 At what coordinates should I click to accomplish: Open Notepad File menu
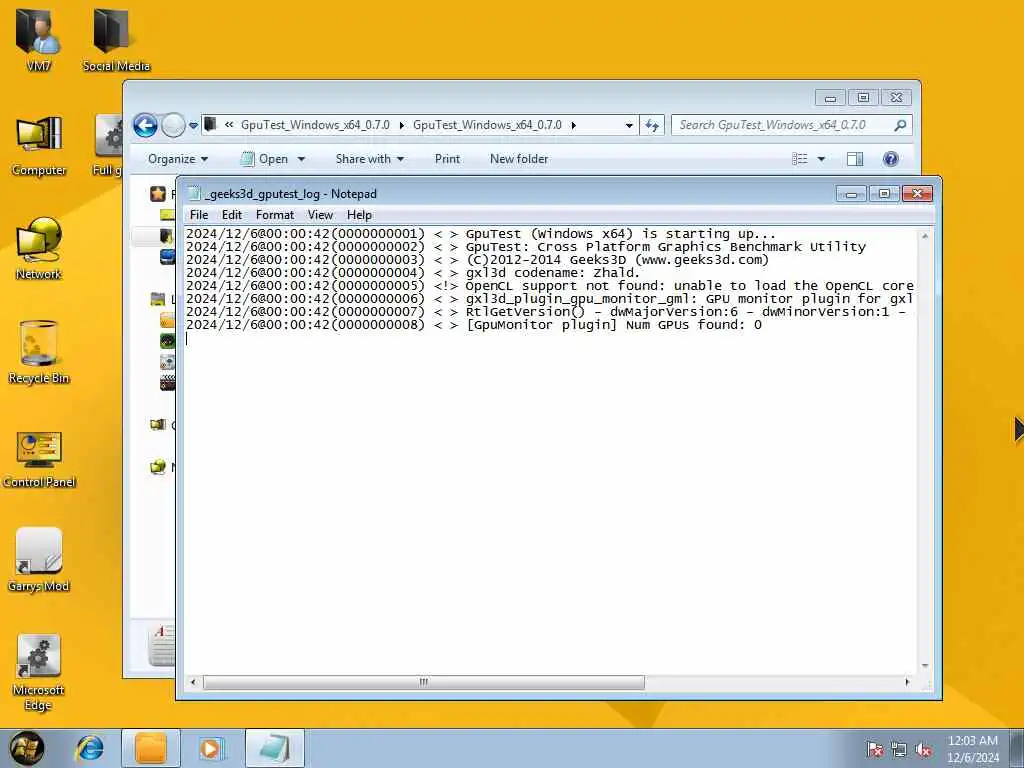(x=199, y=215)
